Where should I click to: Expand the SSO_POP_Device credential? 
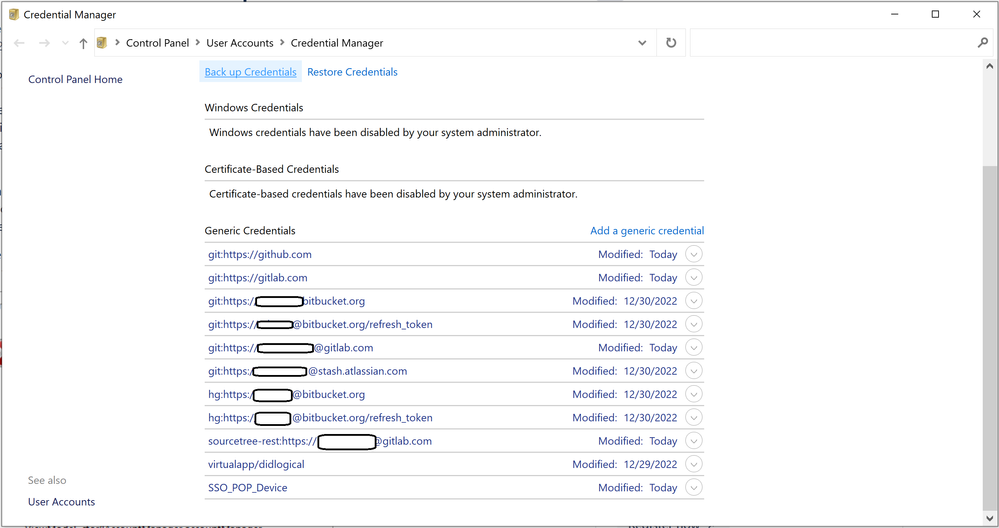click(x=694, y=487)
